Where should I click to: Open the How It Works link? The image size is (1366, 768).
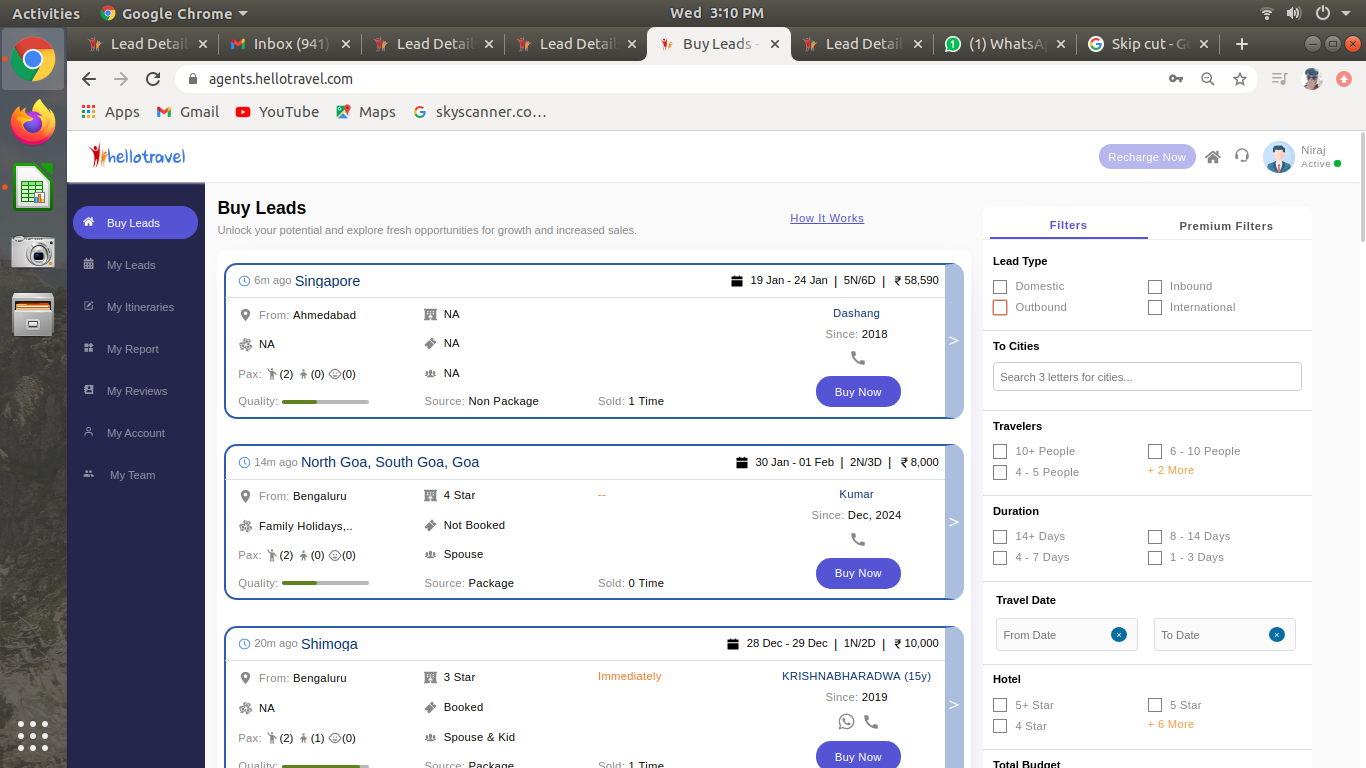[826, 218]
